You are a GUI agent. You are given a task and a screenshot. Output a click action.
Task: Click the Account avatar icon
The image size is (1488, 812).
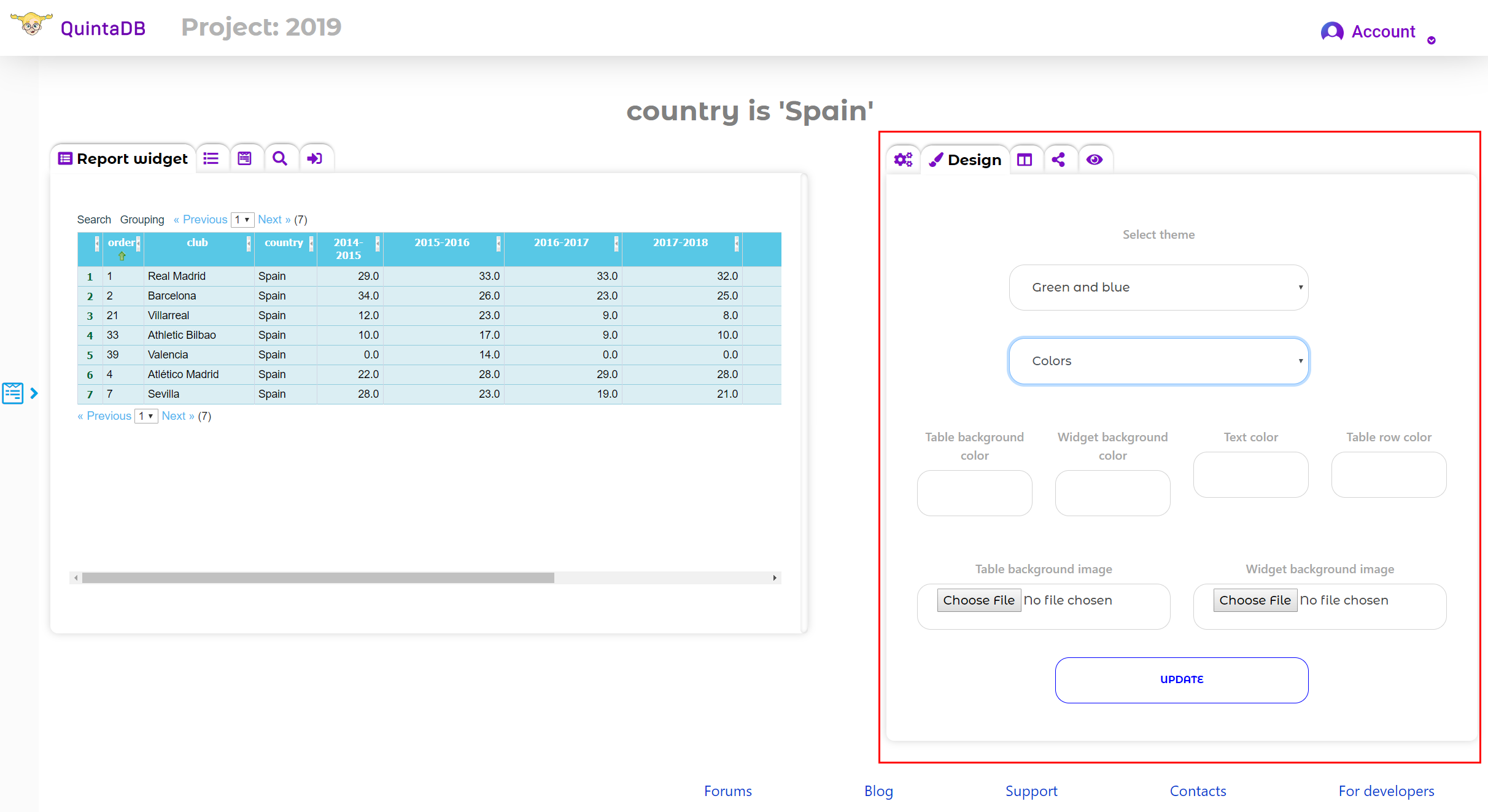point(1332,31)
